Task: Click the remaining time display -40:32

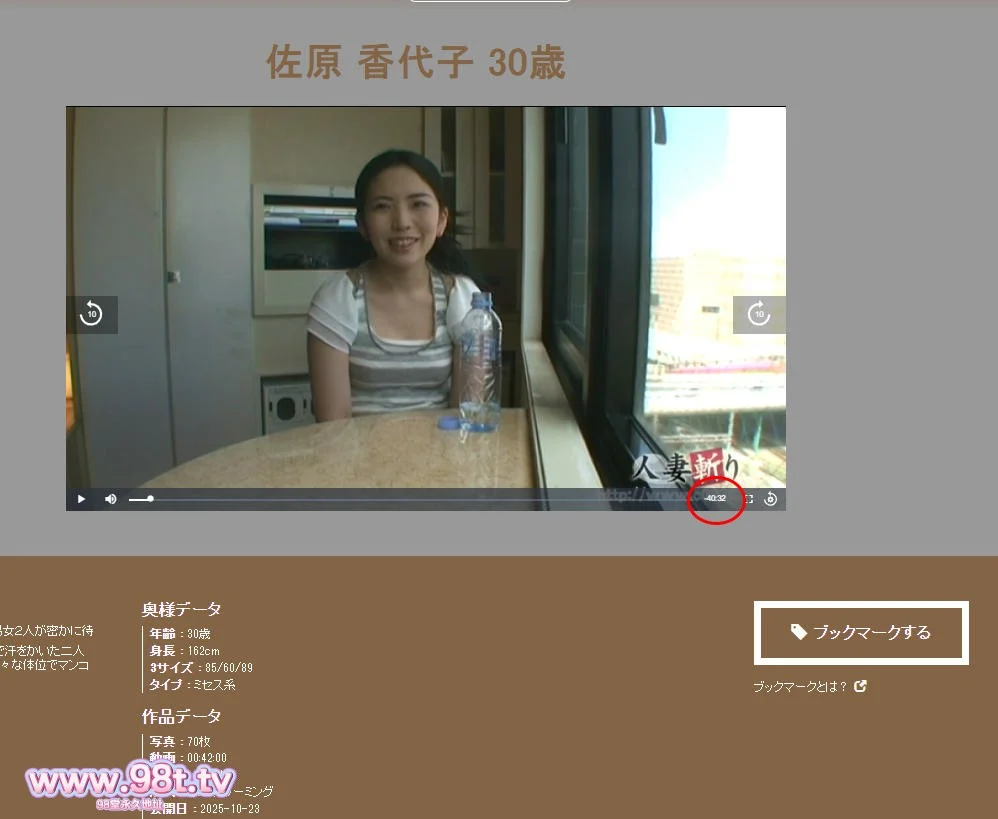Action: point(715,499)
